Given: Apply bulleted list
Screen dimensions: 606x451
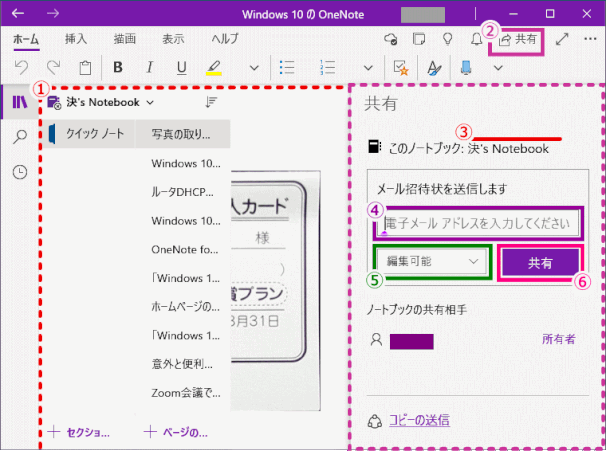Looking at the screenshot, I should point(287,68).
